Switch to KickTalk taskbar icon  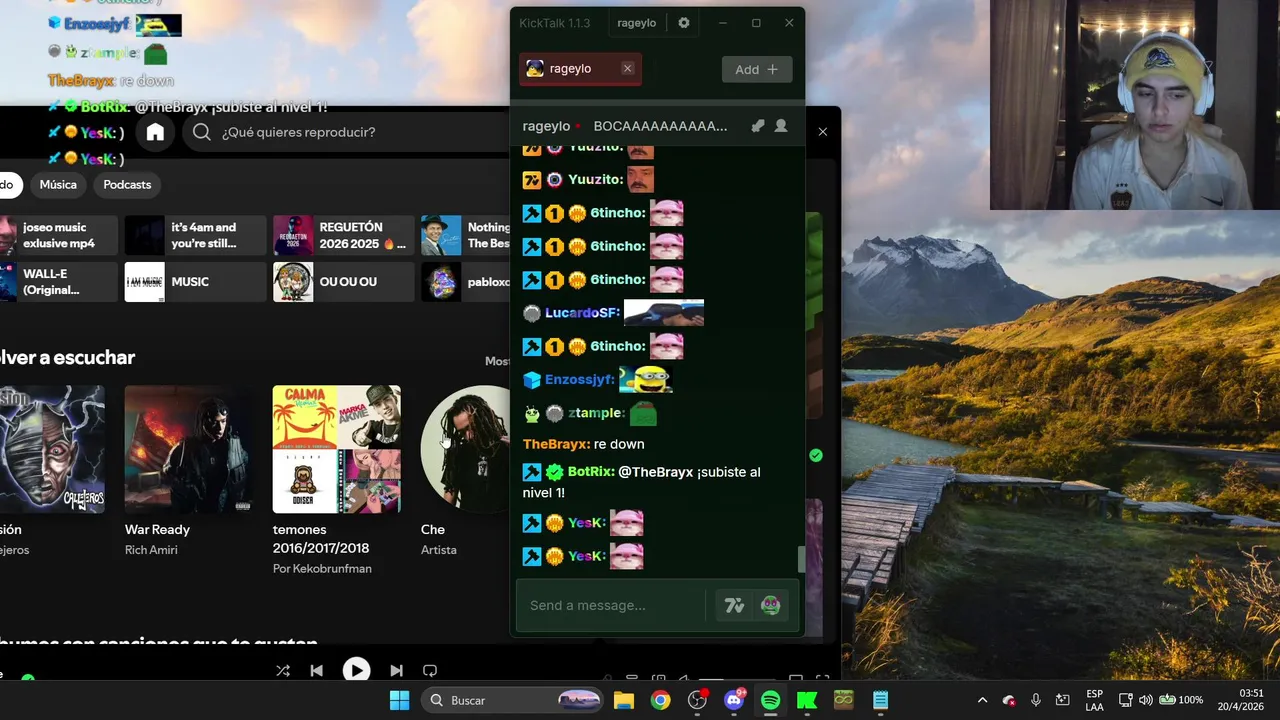coord(807,700)
